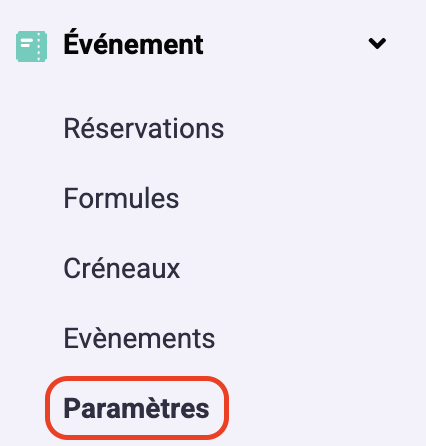Open event settings via Paramètres

137,408
